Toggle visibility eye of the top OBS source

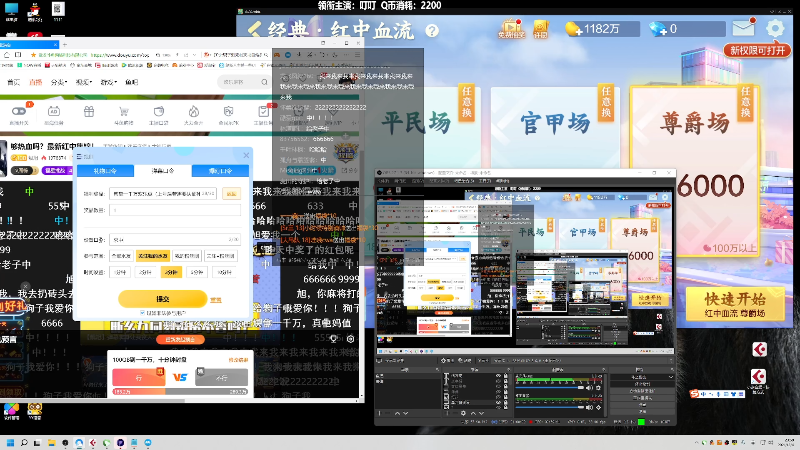498,376
